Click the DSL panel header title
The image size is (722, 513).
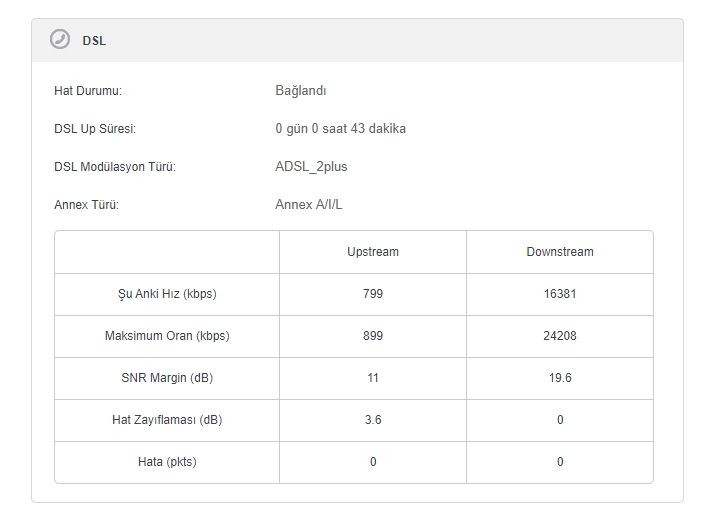pos(94,41)
